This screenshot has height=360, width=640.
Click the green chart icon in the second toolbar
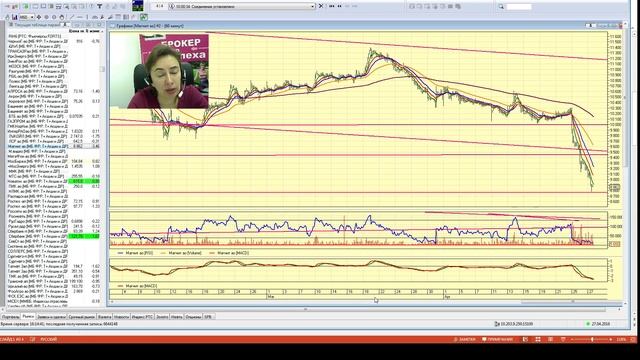point(144,17)
